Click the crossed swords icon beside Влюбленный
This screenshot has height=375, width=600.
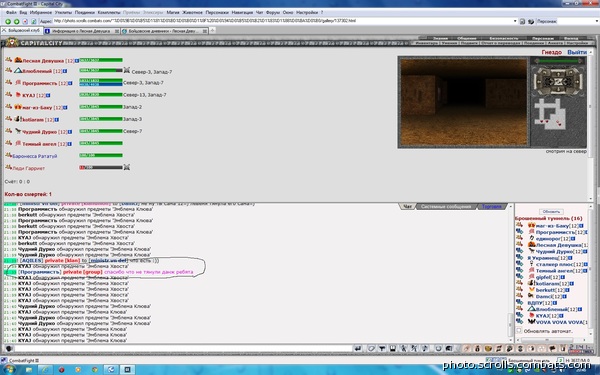pos(127,70)
